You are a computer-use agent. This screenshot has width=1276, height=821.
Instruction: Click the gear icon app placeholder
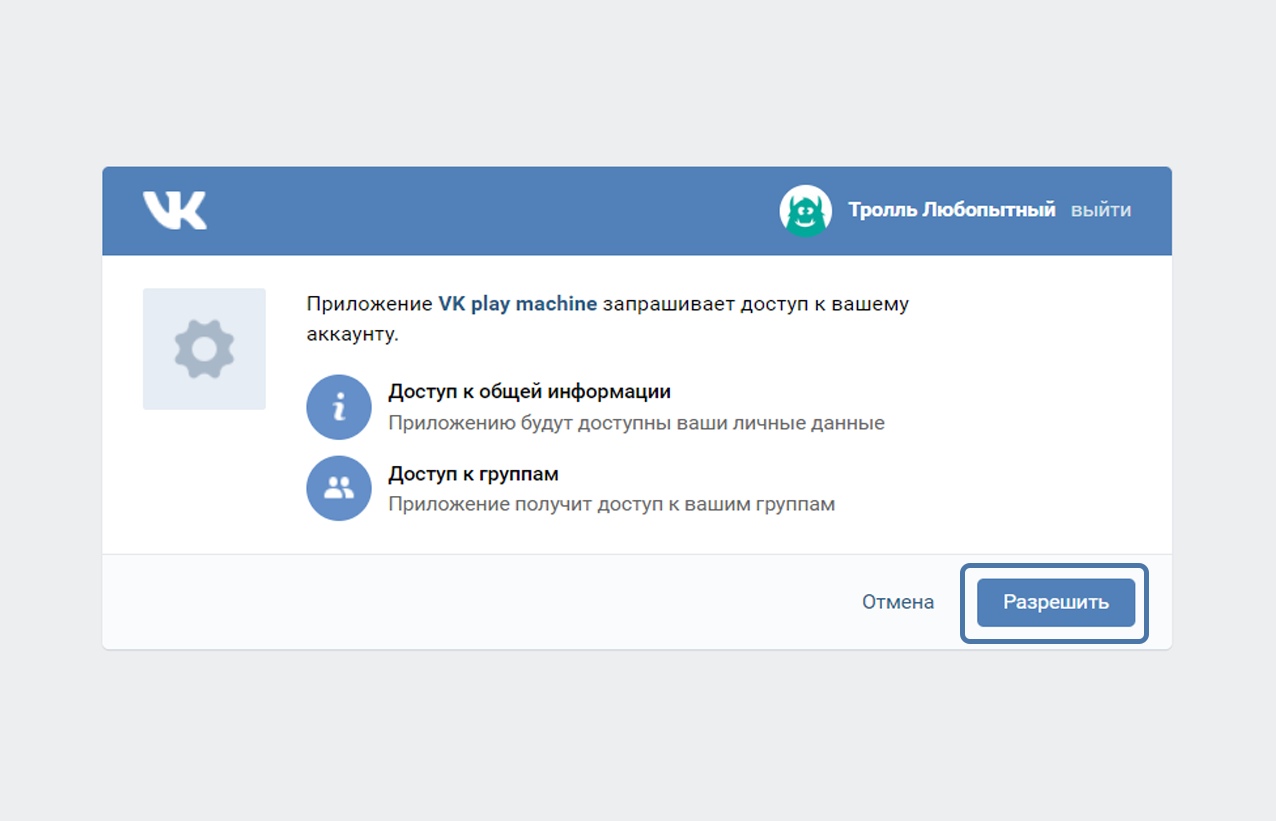204,349
